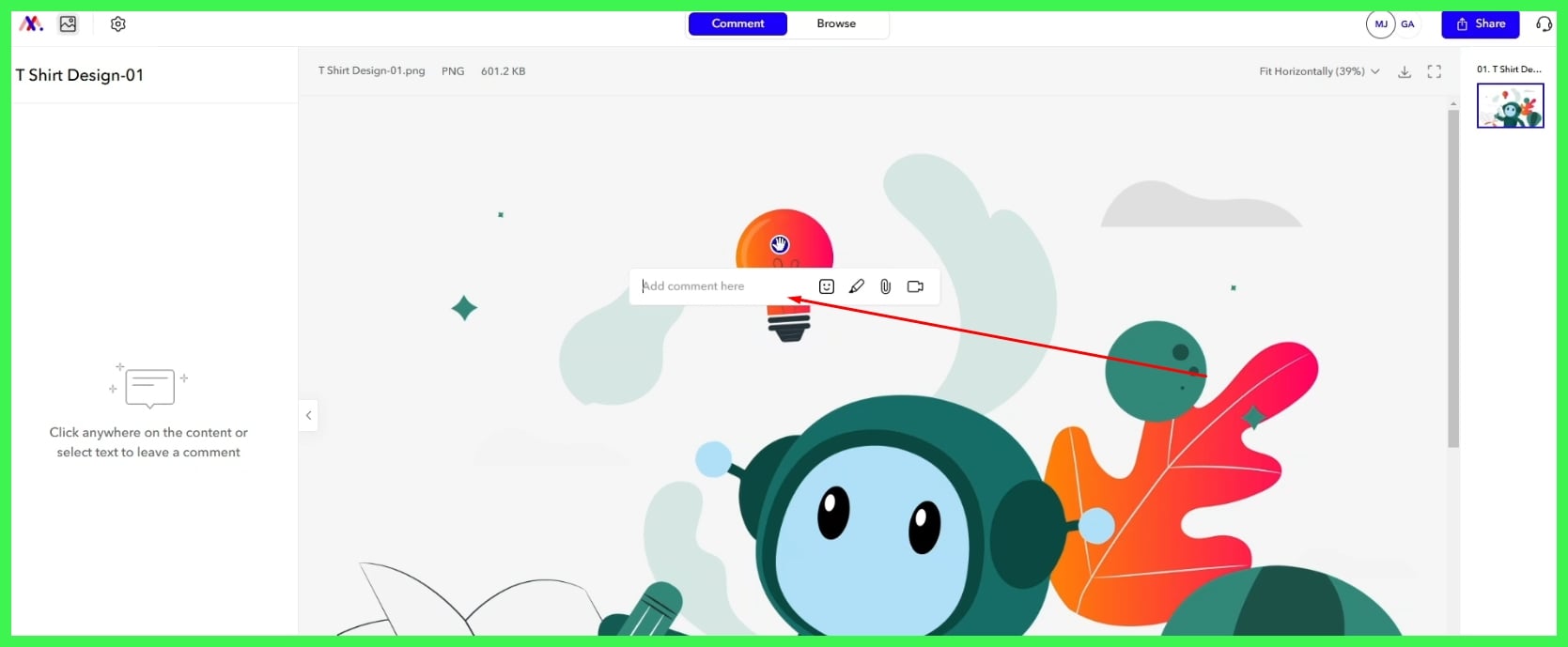Open the image gallery icon in header
Viewport: 1568px width, 647px height.
point(68,24)
